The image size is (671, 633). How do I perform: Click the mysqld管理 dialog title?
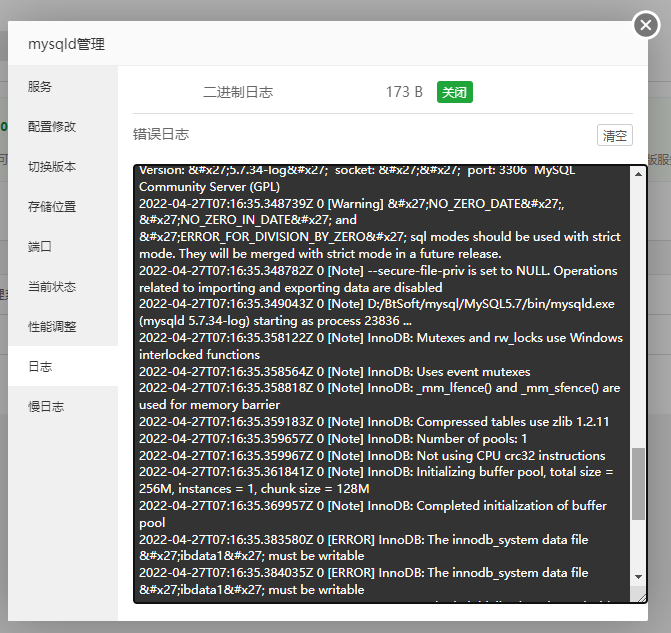(66, 44)
